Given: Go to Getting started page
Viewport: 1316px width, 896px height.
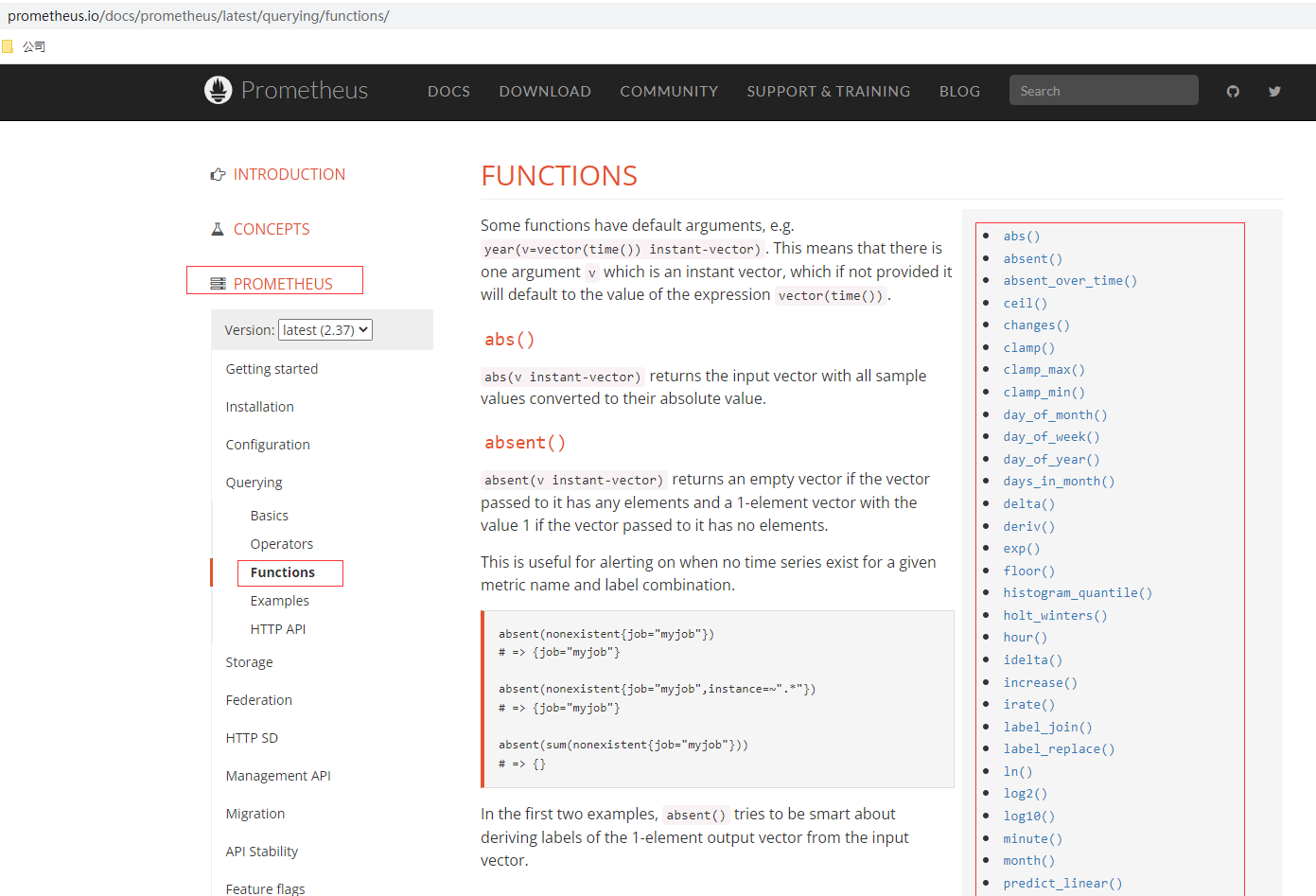Looking at the screenshot, I should point(272,369).
